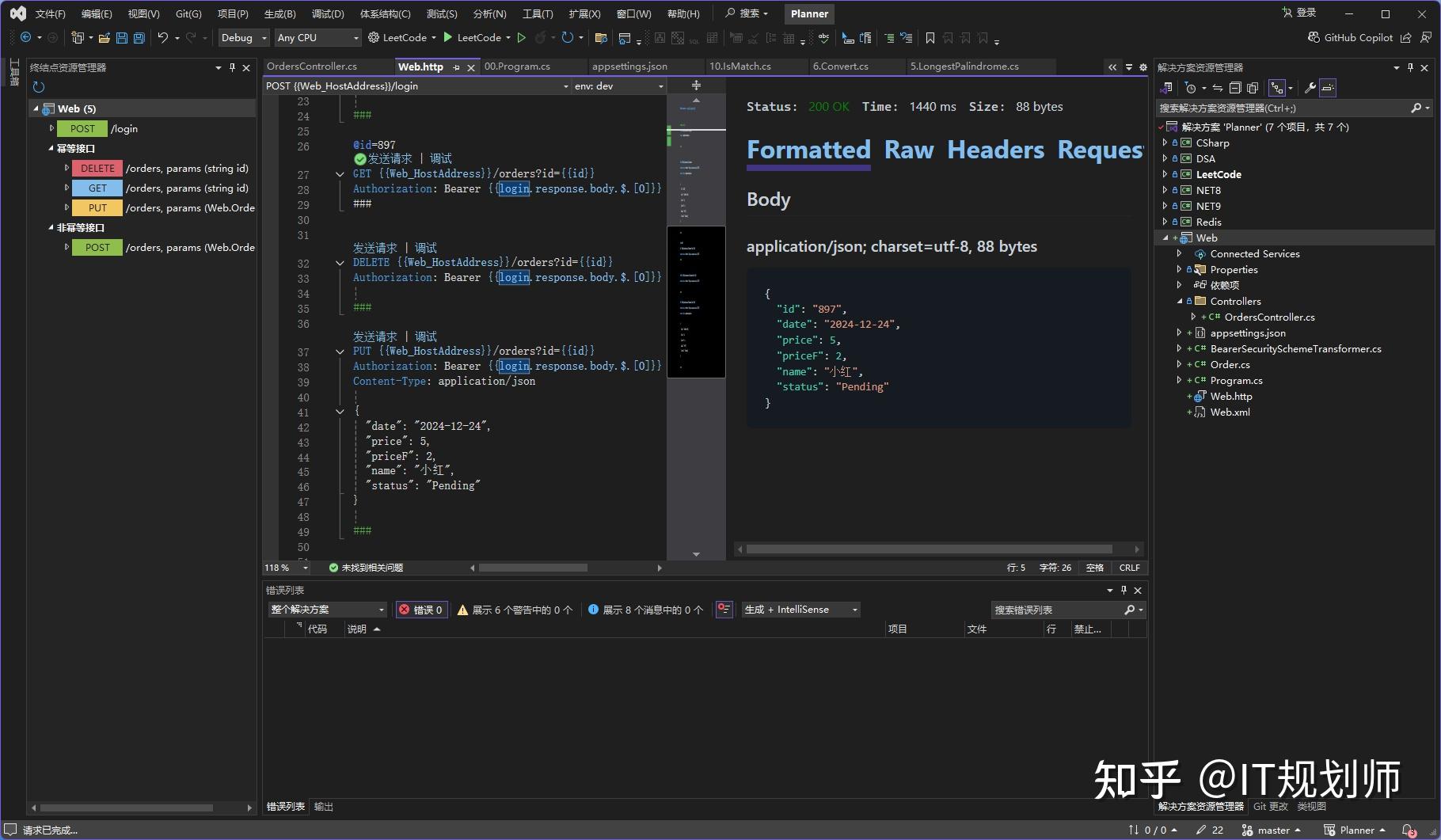Refresh the endpoints explorer list
The image size is (1441, 840).
pyautogui.click(x=39, y=87)
